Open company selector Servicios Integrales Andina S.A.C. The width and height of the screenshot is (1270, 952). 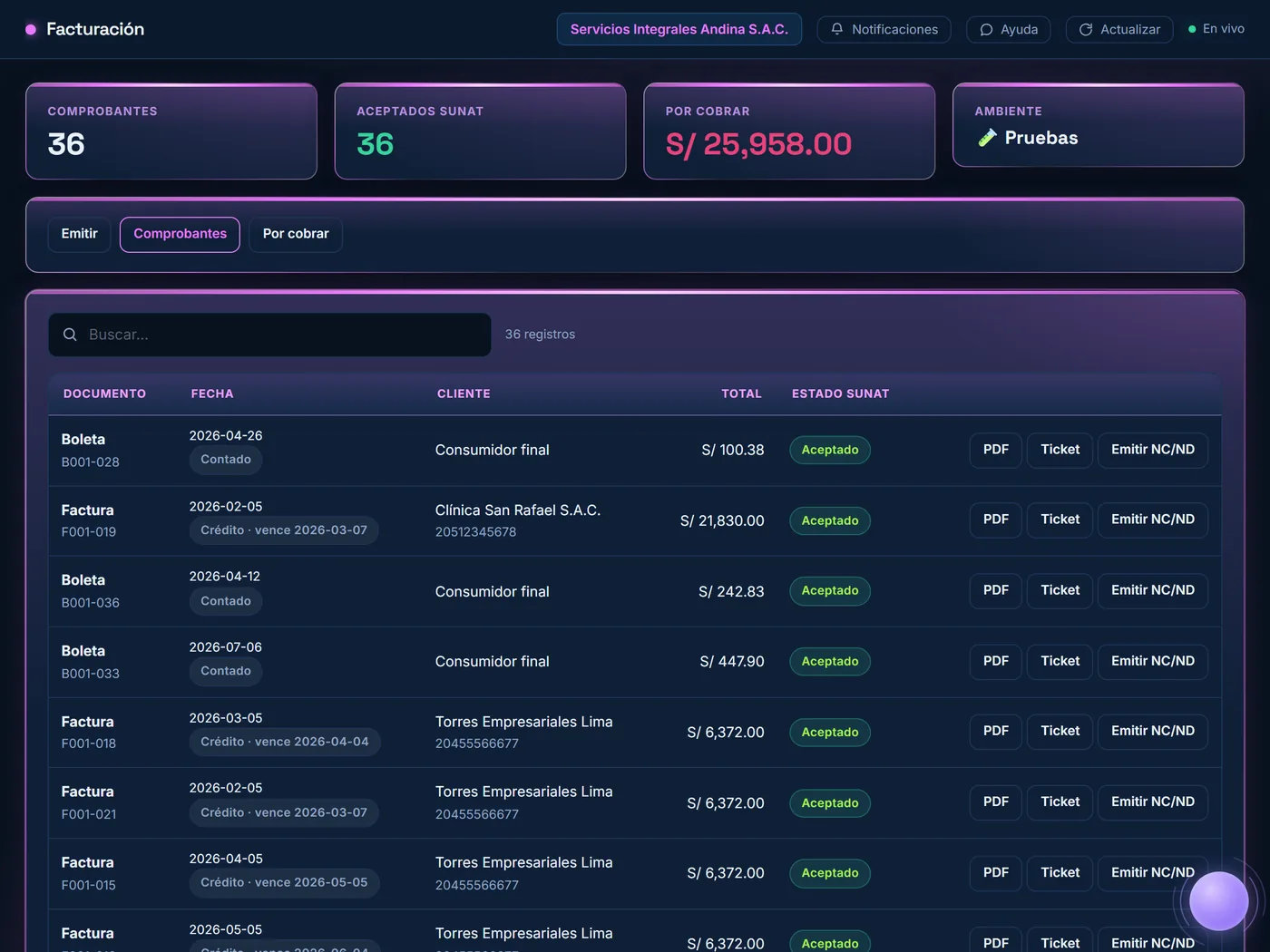(679, 29)
